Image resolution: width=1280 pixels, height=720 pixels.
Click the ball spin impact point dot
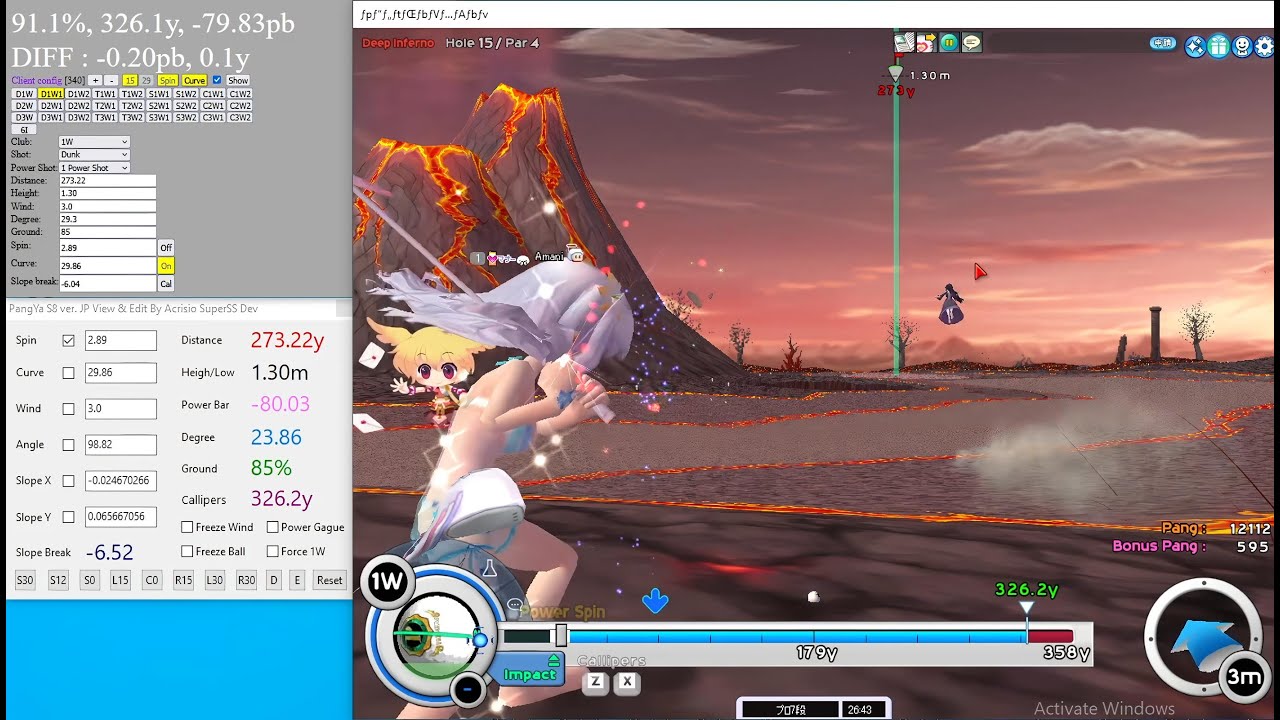click(480, 640)
